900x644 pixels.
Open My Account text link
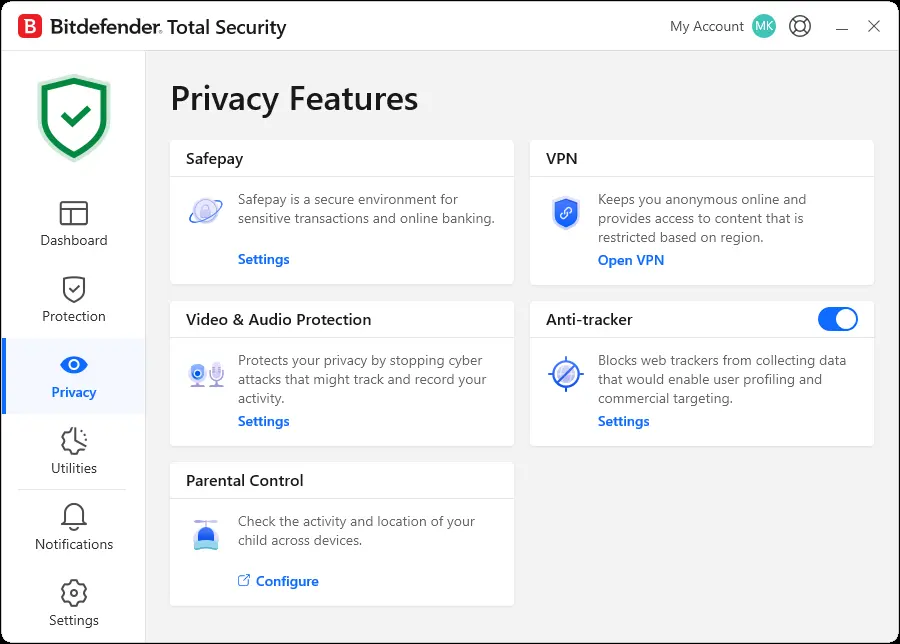tap(707, 26)
